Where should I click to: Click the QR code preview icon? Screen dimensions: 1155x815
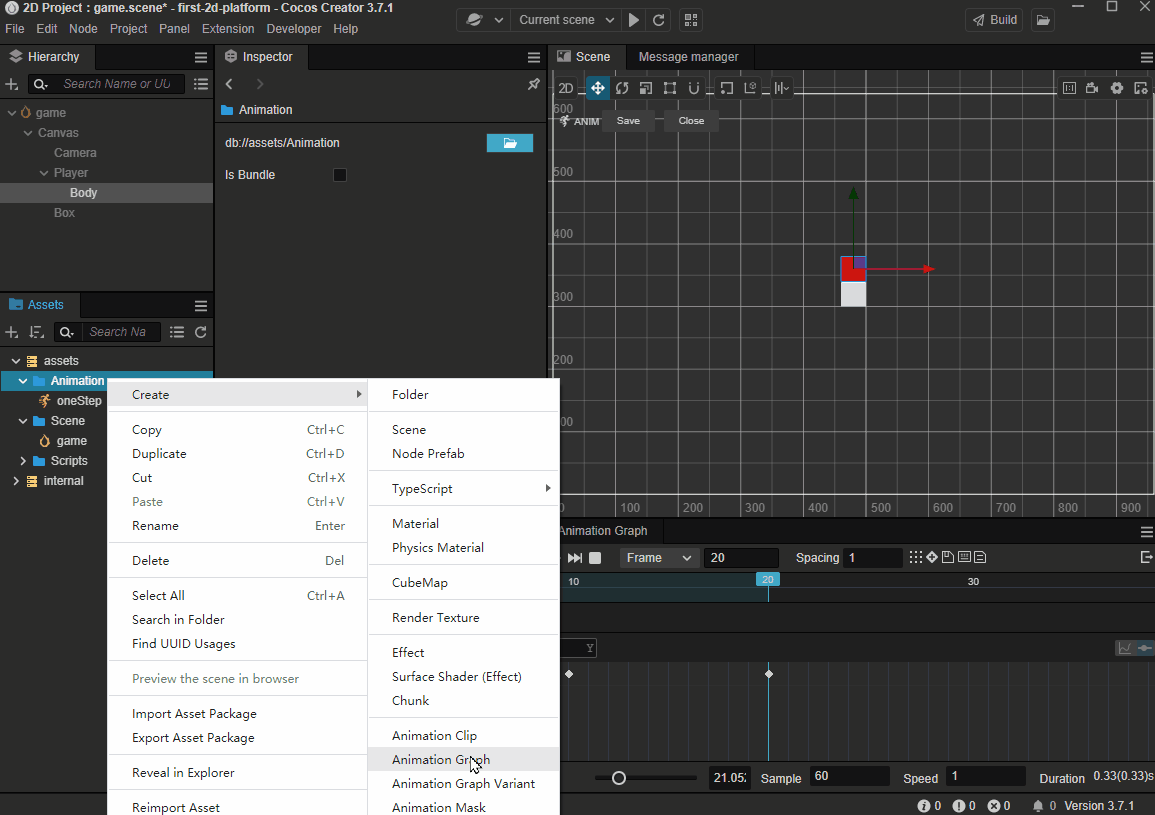click(690, 20)
